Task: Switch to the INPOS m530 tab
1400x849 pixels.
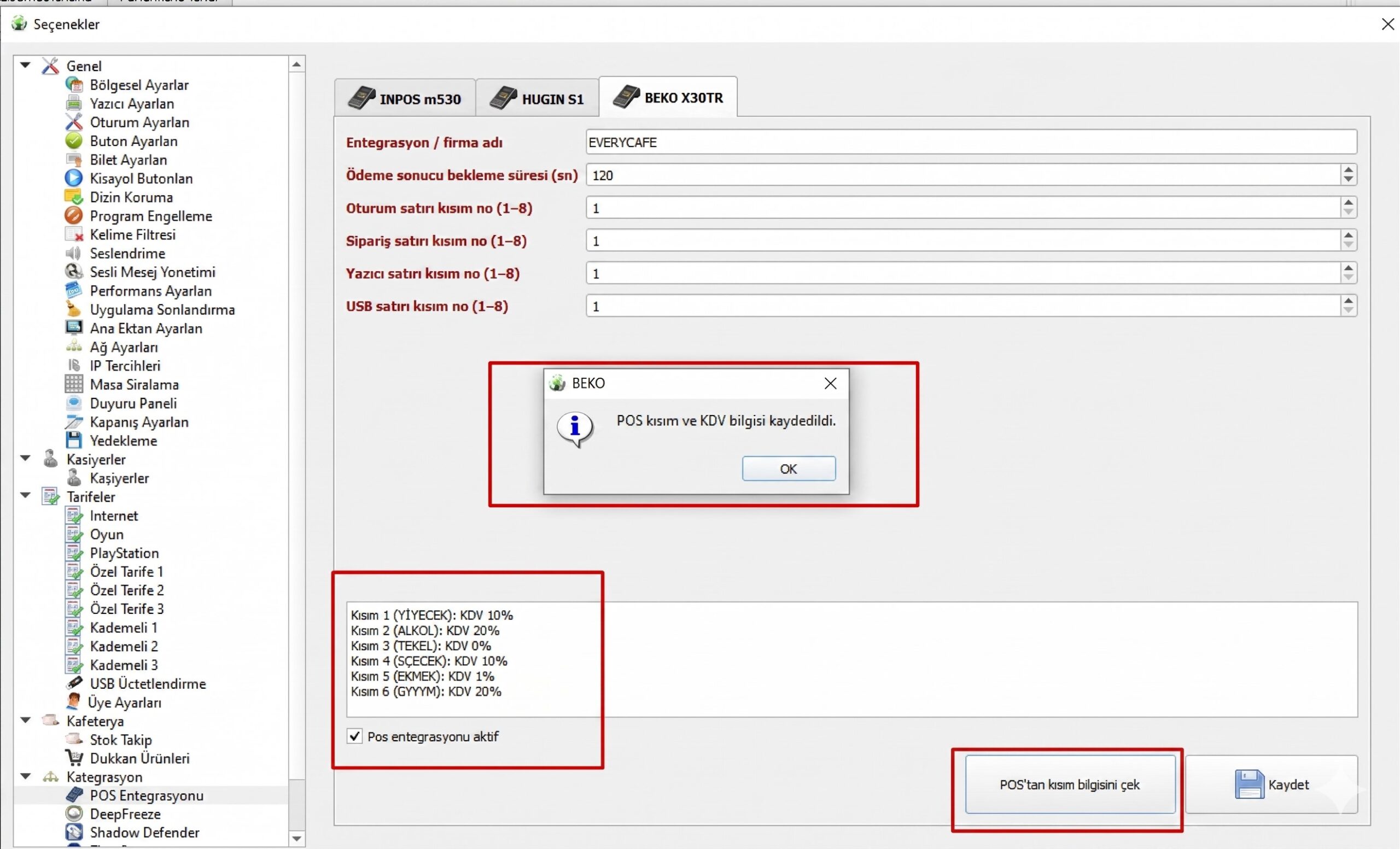Action: (x=405, y=98)
